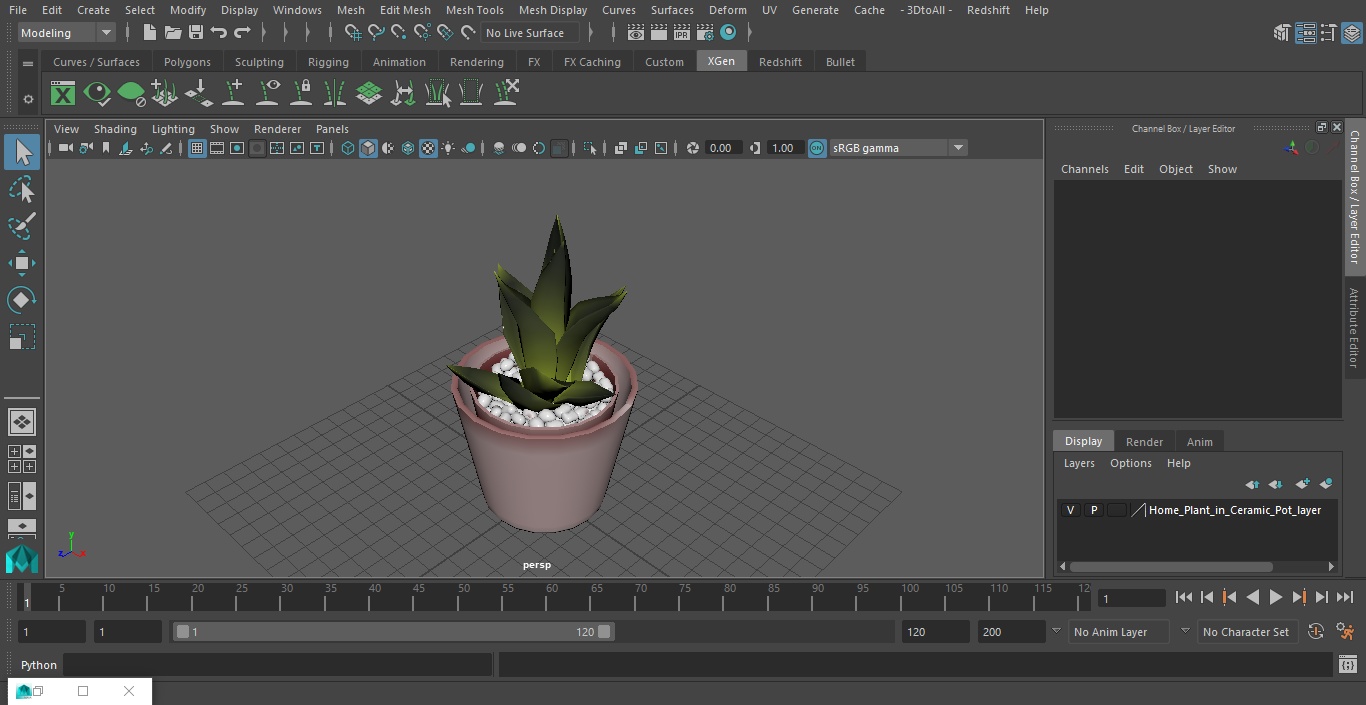Viewport: 1366px width, 705px height.
Task: Open the Mesh Tools menu
Action: click(x=474, y=10)
